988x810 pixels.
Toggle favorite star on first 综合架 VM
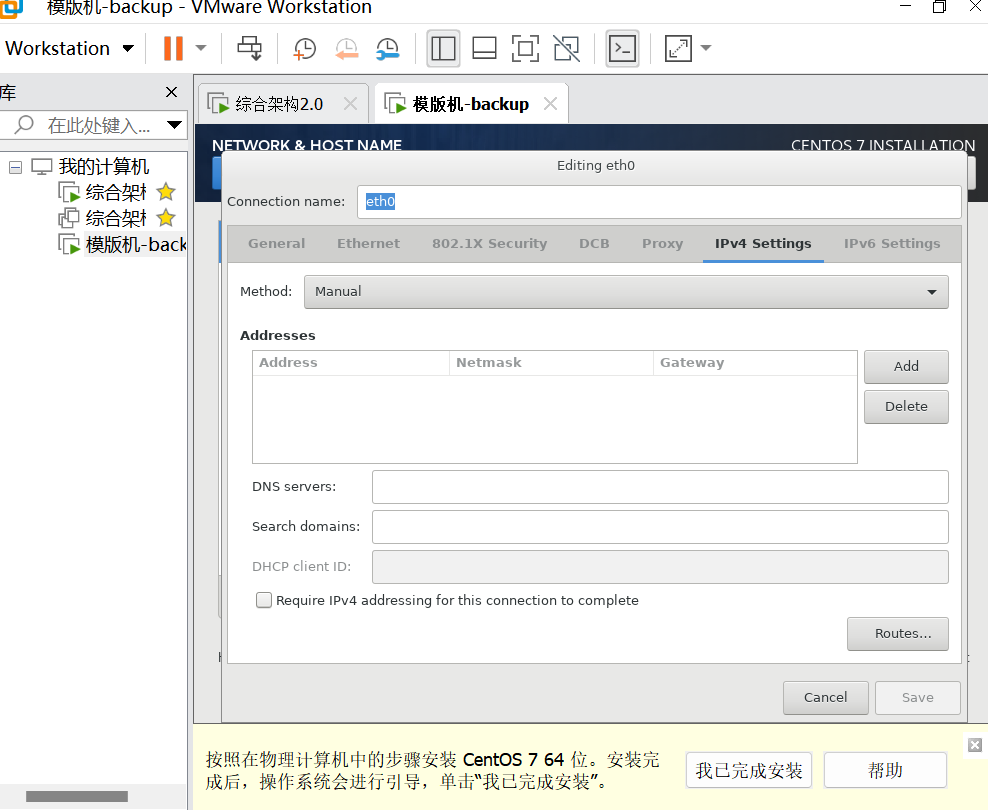click(x=166, y=191)
